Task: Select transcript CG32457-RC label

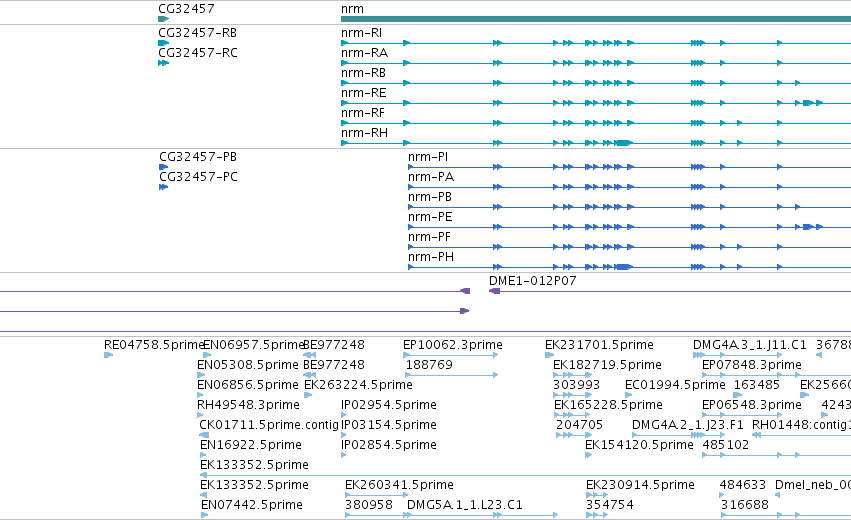Action: (198, 53)
